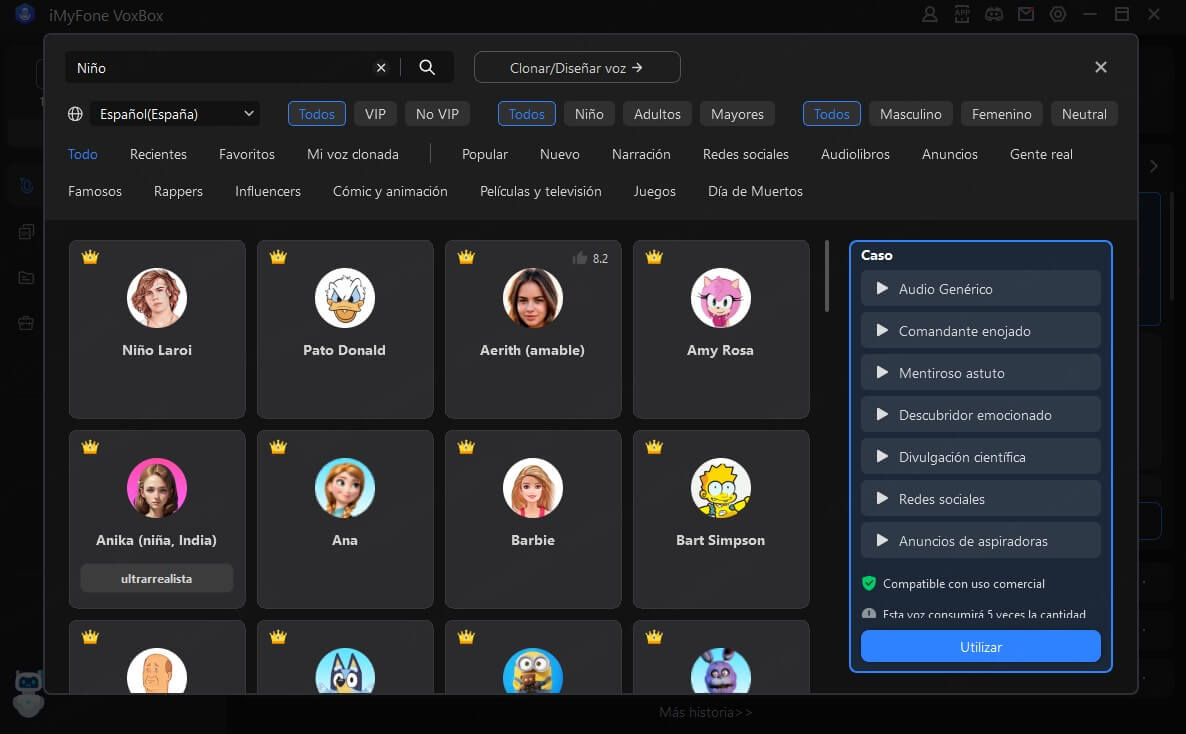Filter gender to Neutral

tap(1084, 114)
